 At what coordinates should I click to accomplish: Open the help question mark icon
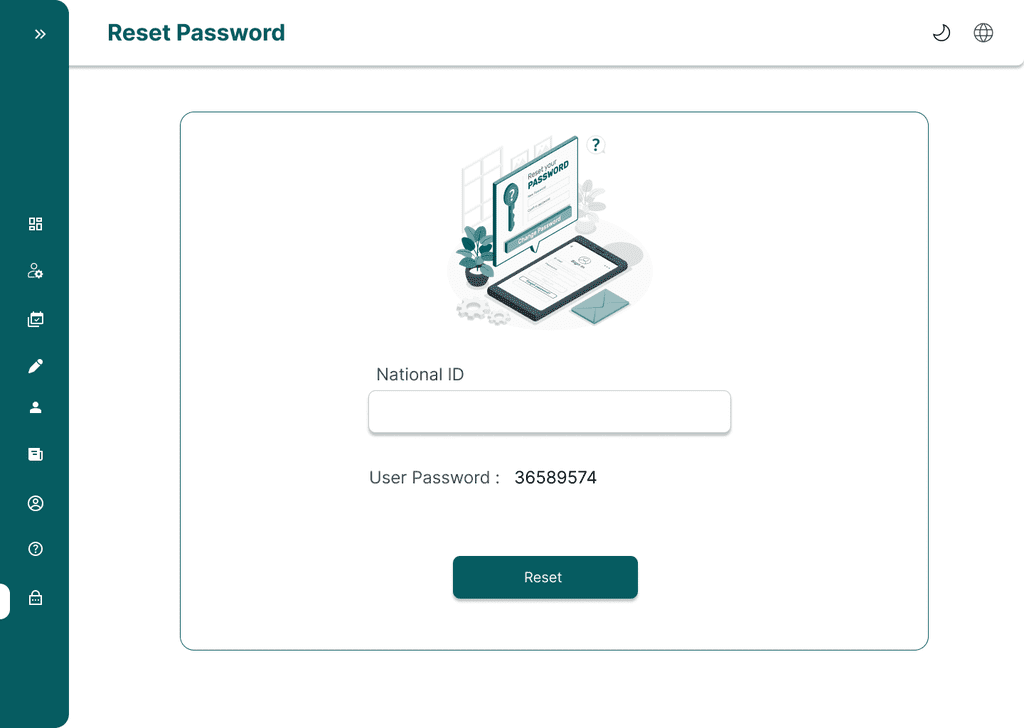pos(36,549)
